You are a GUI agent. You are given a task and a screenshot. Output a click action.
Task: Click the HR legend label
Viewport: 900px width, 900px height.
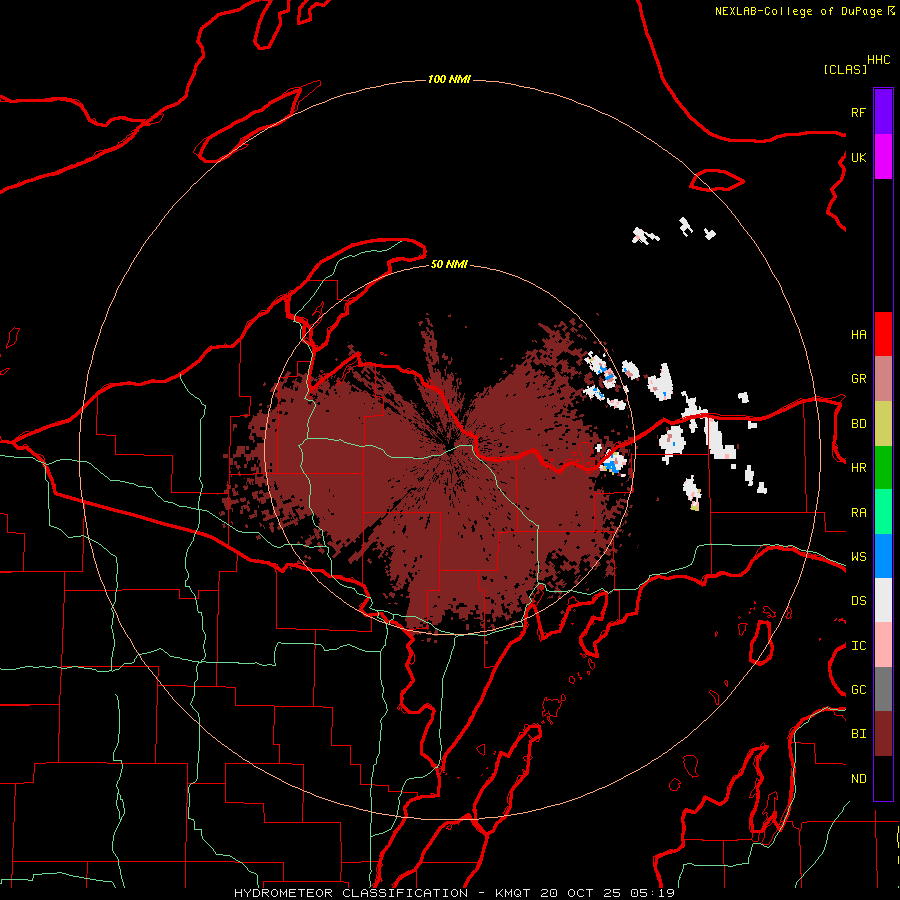tap(858, 468)
